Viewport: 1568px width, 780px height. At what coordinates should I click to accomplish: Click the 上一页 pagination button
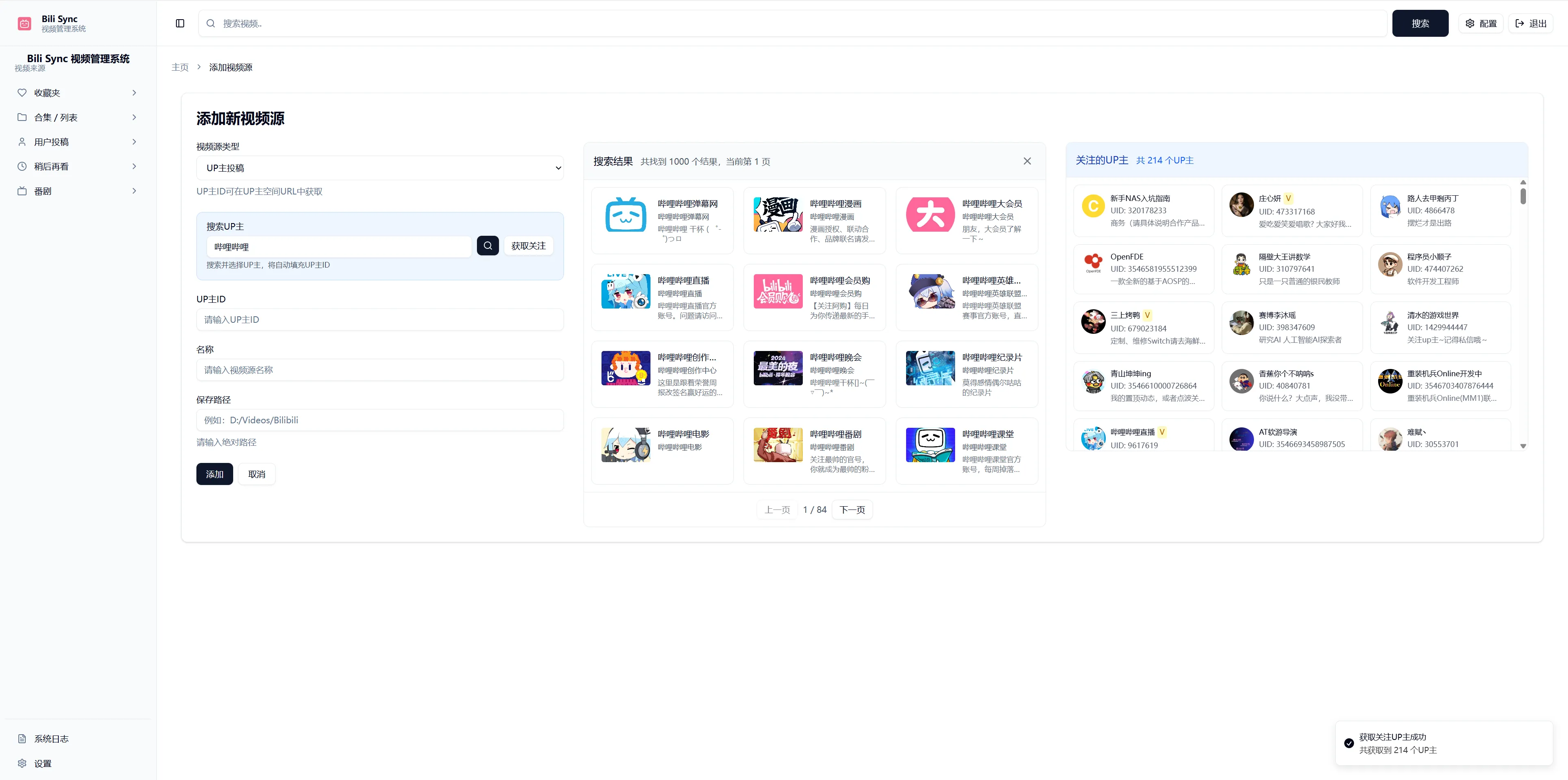click(x=777, y=510)
